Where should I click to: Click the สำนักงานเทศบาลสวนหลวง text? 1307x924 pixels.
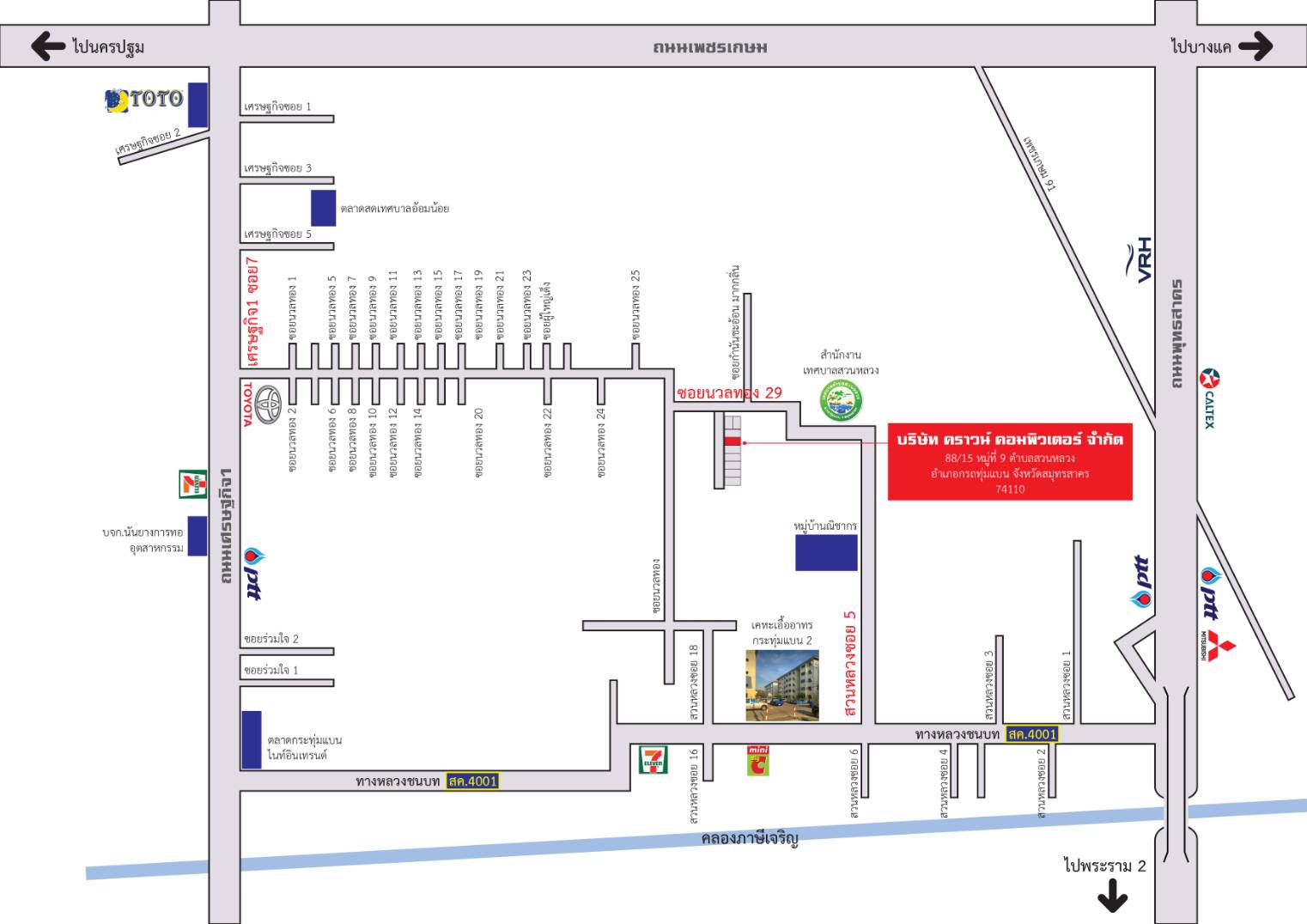tap(841, 362)
